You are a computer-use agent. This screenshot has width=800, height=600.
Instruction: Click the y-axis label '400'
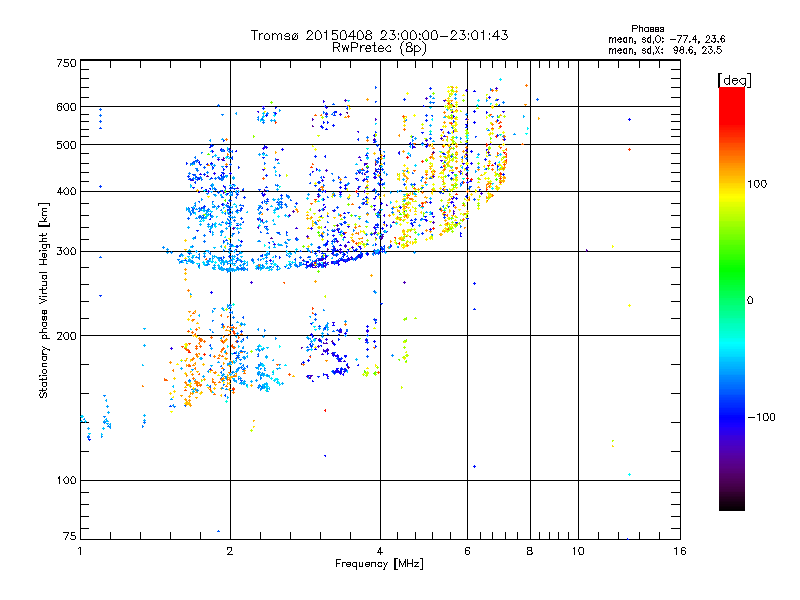pos(66,192)
